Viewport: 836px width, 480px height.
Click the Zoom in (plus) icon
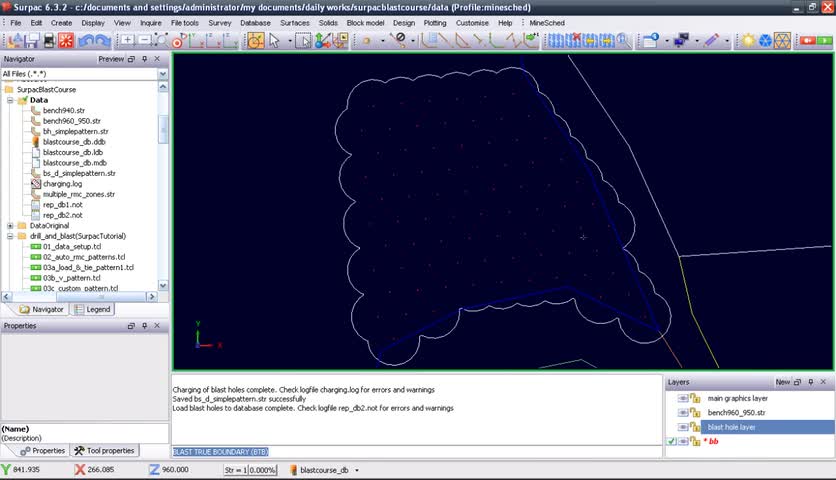pyautogui.click(x=127, y=41)
